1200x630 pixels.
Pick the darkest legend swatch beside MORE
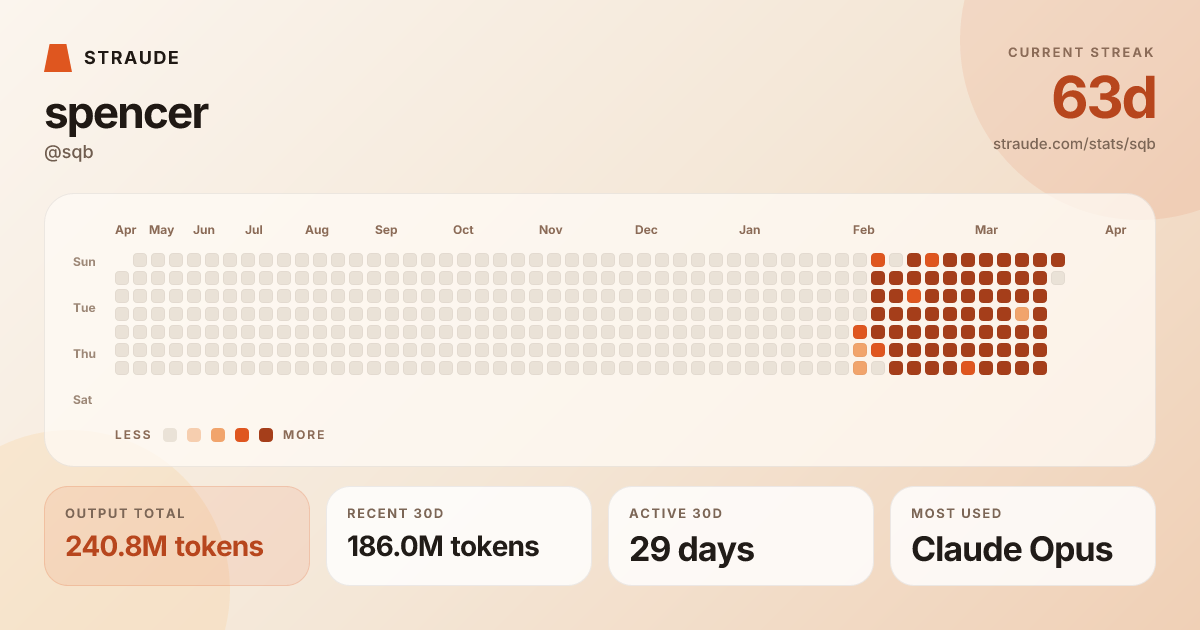pyautogui.click(x=266, y=435)
